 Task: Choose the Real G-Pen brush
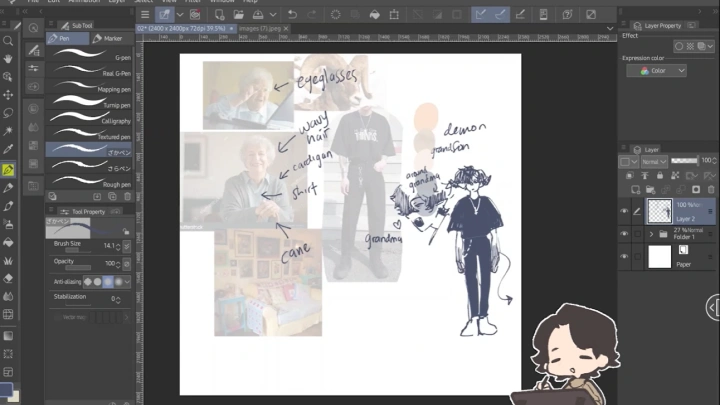[x=90, y=71]
